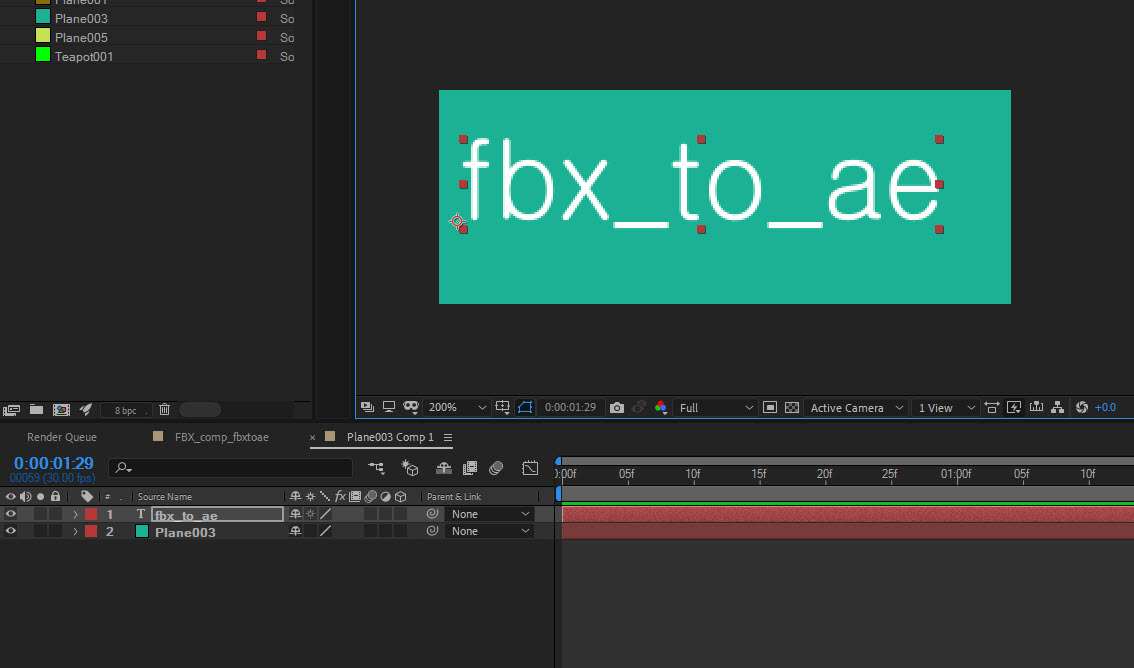The width and height of the screenshot is (1134, 668).
Task: Expand the fbx_to_ae layer properties
Action: [75, 515]
